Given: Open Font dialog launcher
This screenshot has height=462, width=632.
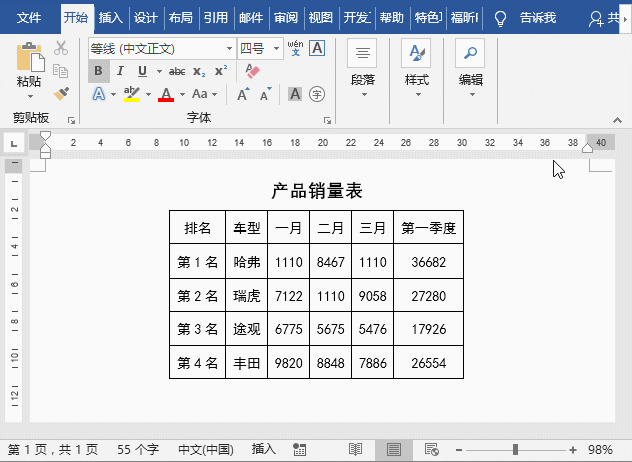Looking at the screenshot, I should coord(327,121).
